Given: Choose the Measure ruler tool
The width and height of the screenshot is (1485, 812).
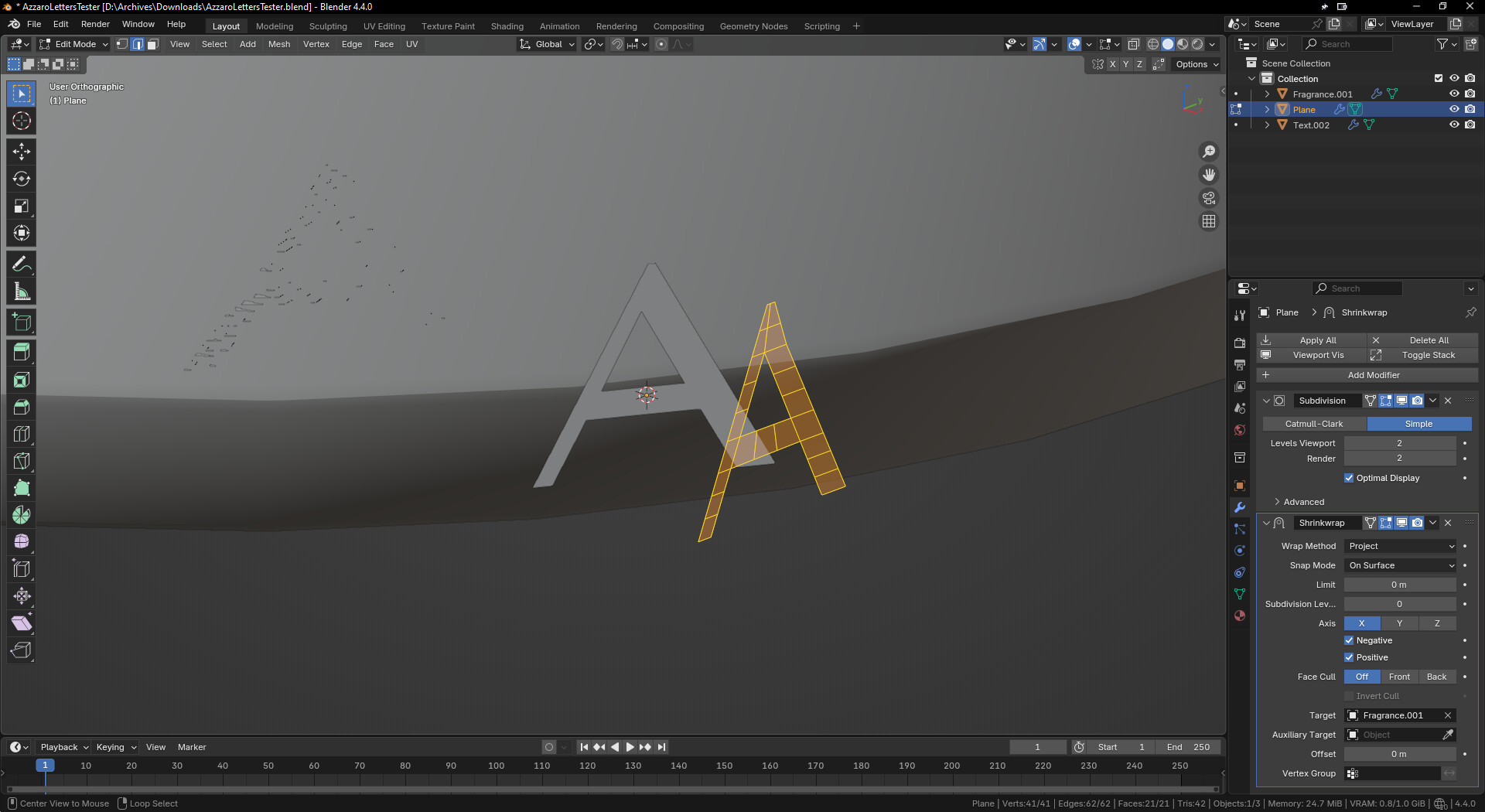Looking at the screenshot, I should click(x=22, y=292).
